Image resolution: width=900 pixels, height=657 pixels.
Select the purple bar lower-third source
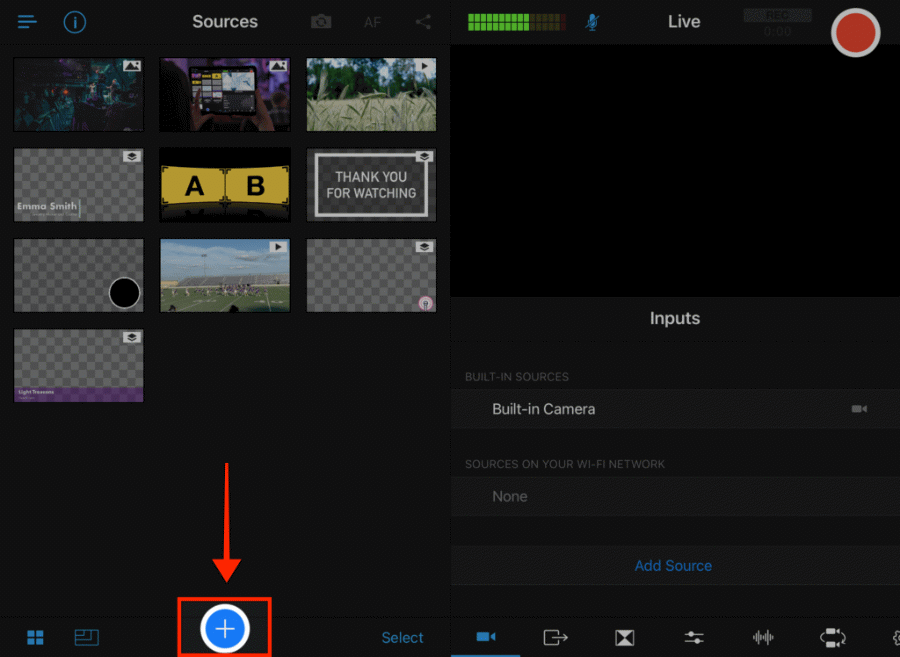click(79, 366)
